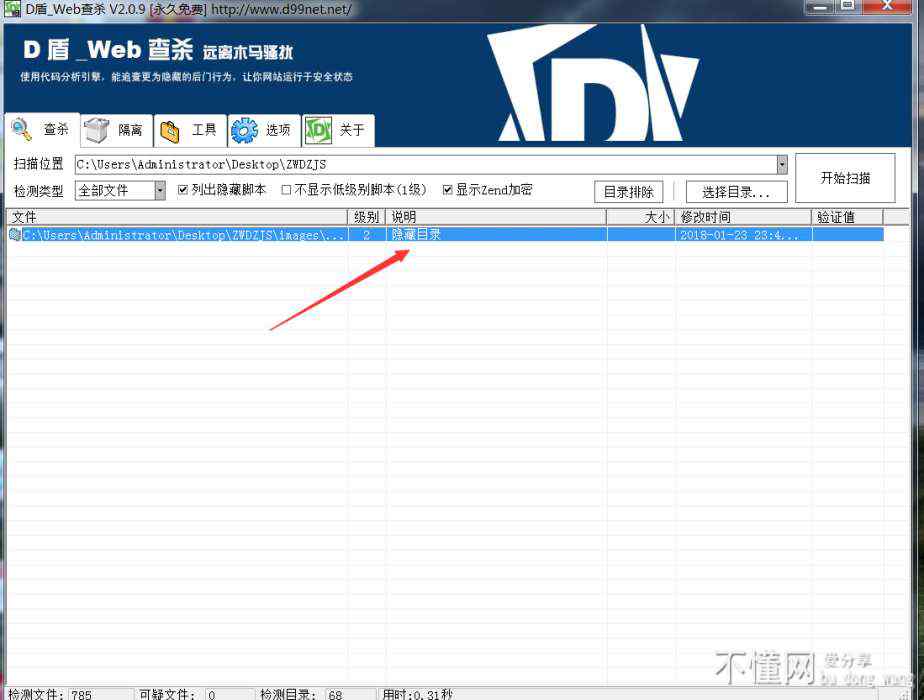This screenshot has width=924, height=700.
Task: Click the app icon in the title bar
Action: click(x=12, y=9)
